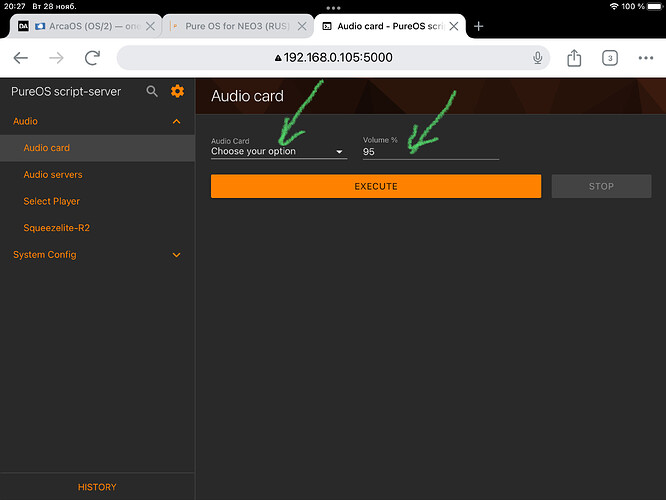Image resolution: width=666 pixels, height=500 pixels.
Task: Select Audio servers in sidebar
Action: pos(53,175)
